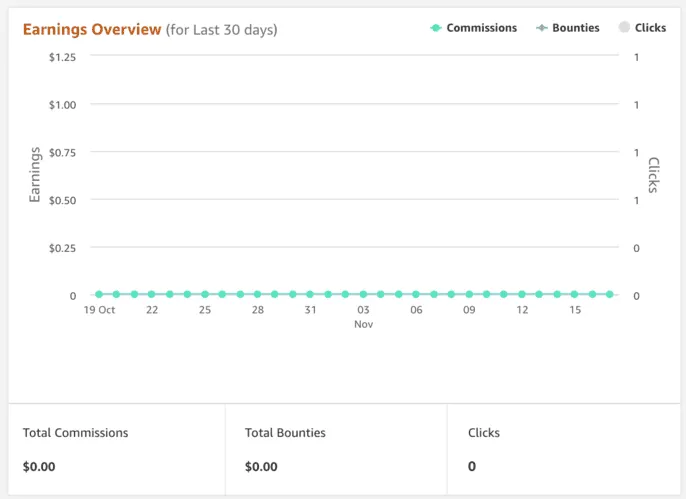Click the data point above 03 Nov
The image size is (686, 499).
pyautogui.click(x=363, y=294)
